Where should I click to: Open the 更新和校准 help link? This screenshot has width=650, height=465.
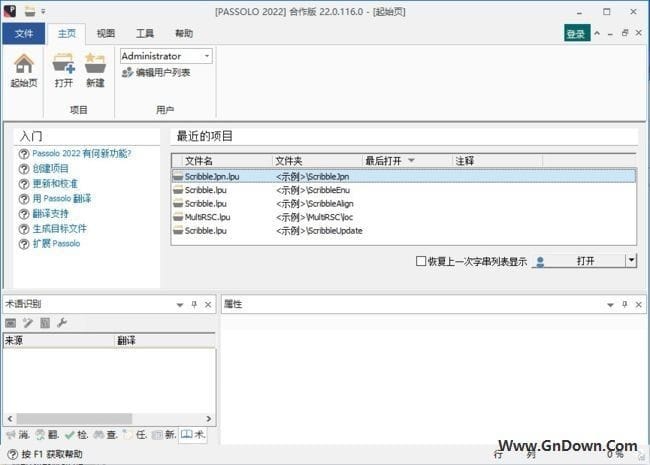[55, 184]
